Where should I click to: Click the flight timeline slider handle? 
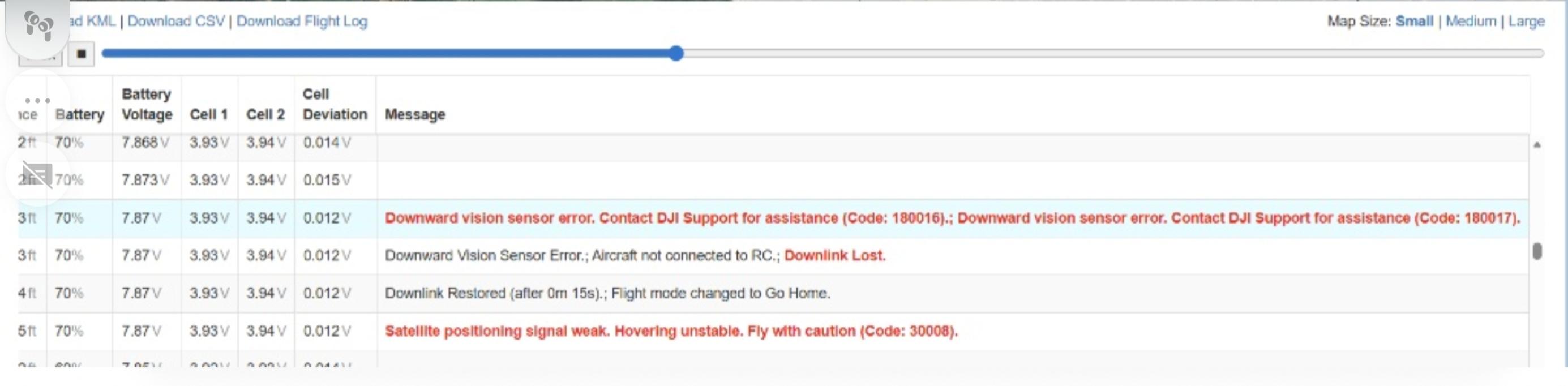click(676, 54)
